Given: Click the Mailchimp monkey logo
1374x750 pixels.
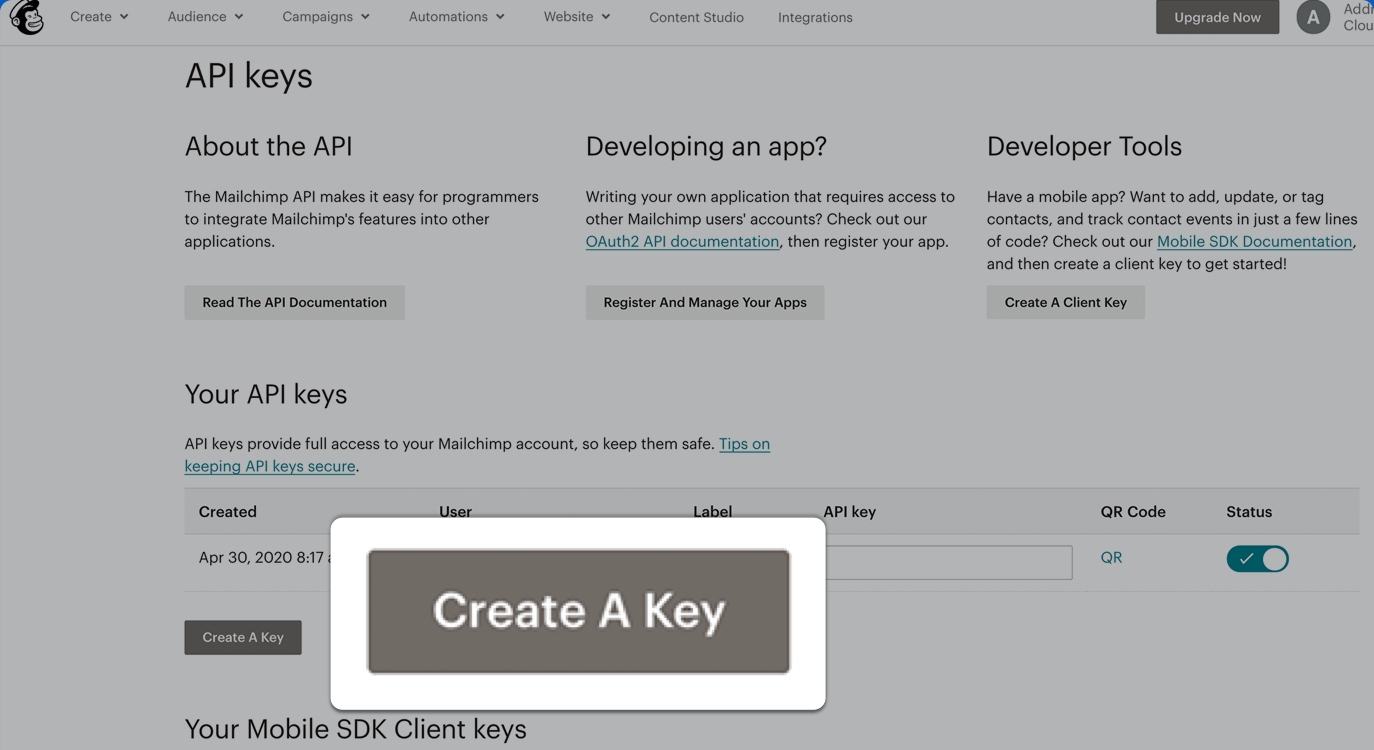Looking at the screenshot, I should tap(27, 17).
